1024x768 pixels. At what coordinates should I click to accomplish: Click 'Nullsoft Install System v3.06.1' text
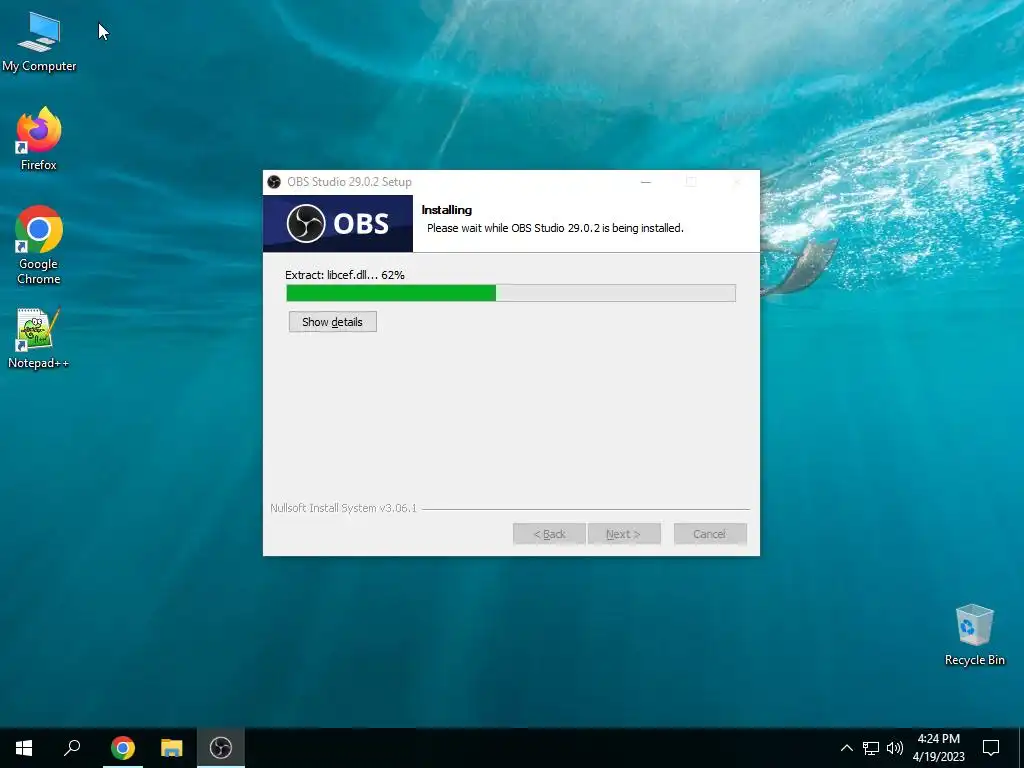point(344,507)
